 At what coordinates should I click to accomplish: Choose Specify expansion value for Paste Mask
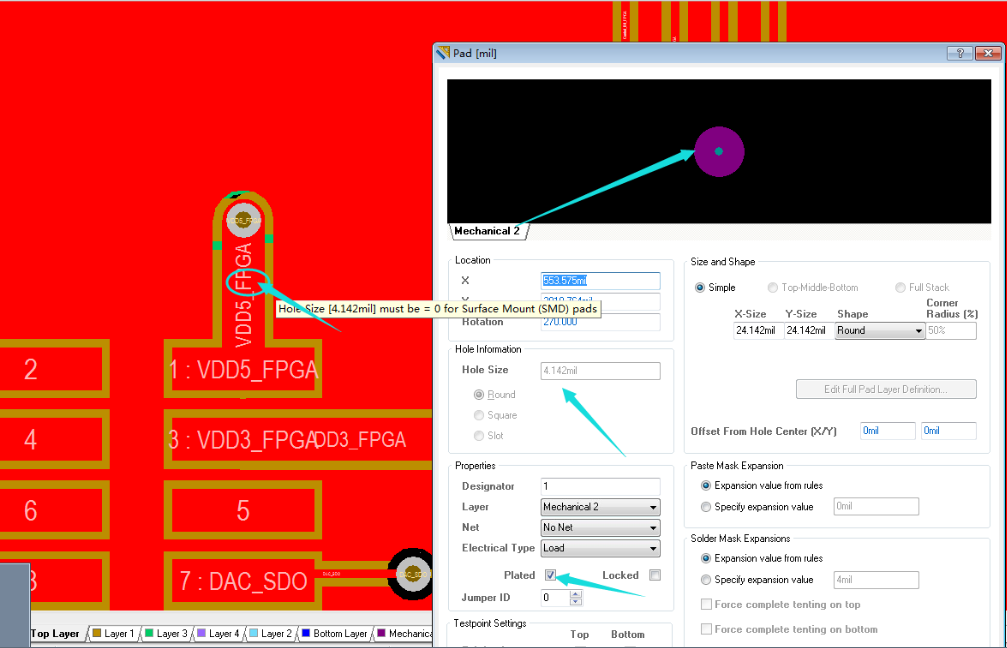pyautogui.click(x=706, y=507)
